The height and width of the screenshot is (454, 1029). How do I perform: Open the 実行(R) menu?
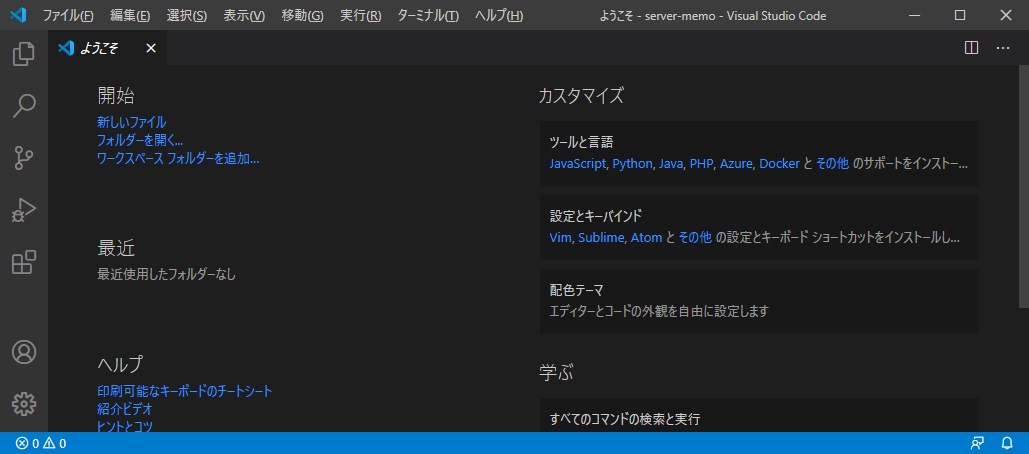point(360,15)
